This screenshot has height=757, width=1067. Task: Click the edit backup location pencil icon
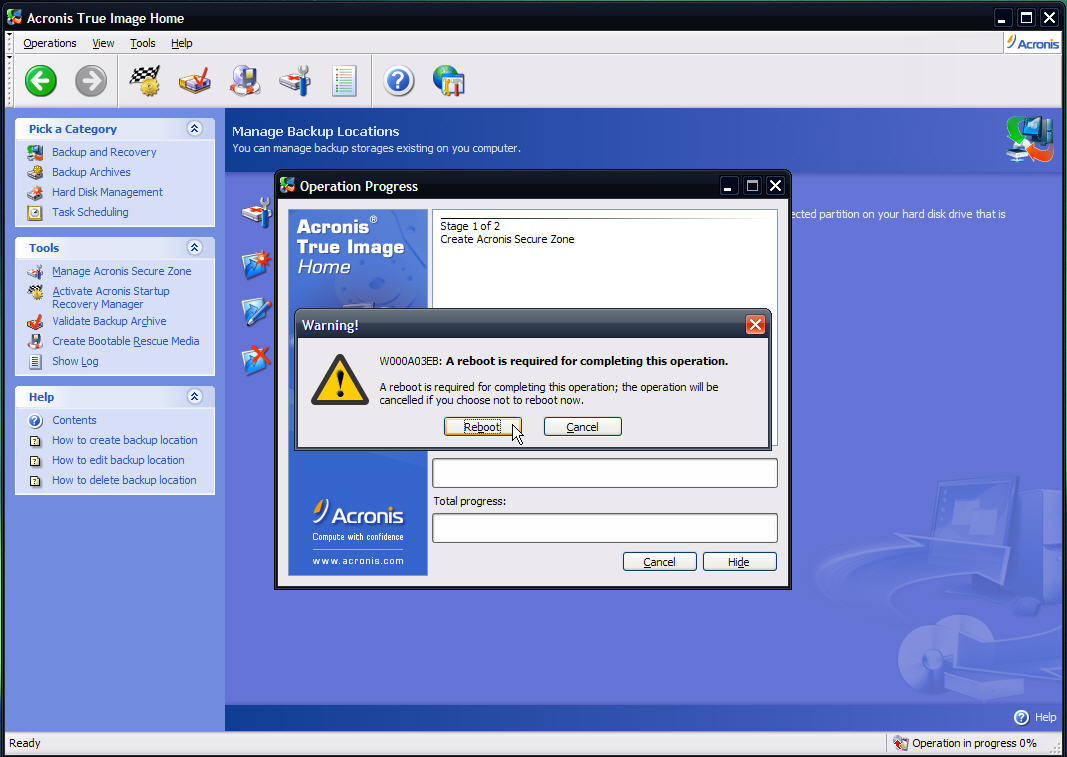click(x=256, y=311)
